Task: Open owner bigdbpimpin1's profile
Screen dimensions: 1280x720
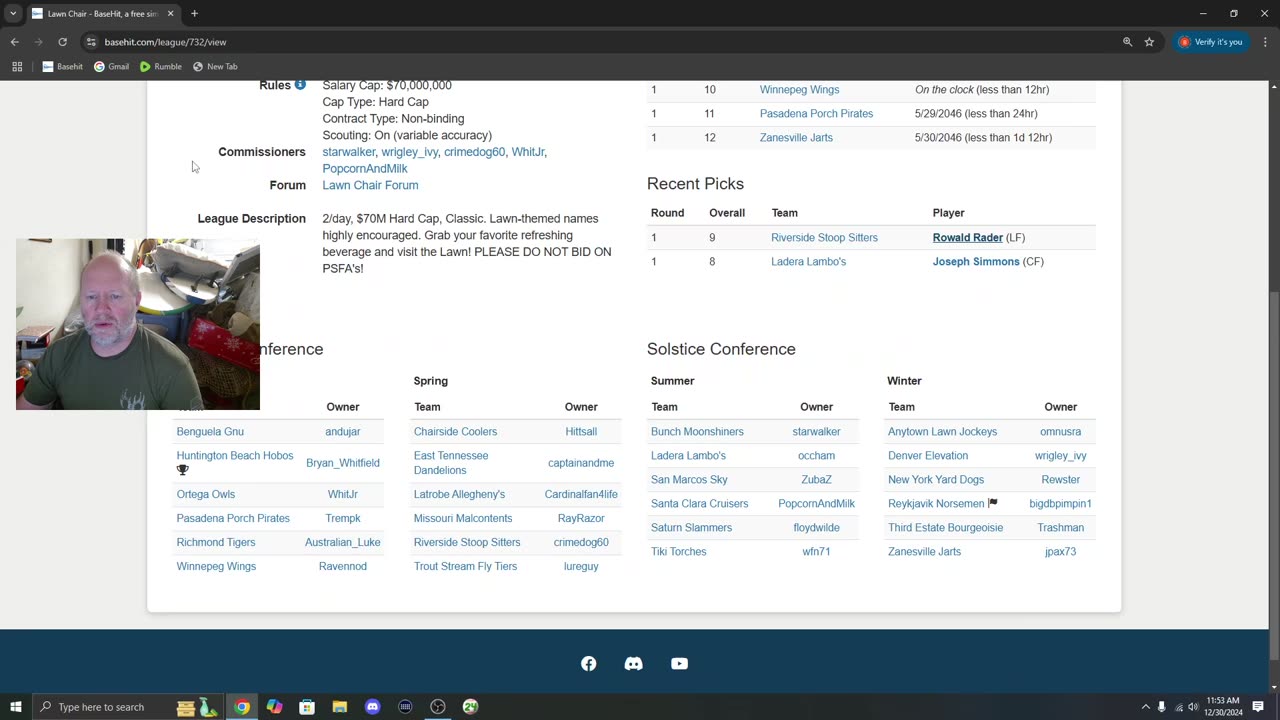Action: tap(1060, 504)
